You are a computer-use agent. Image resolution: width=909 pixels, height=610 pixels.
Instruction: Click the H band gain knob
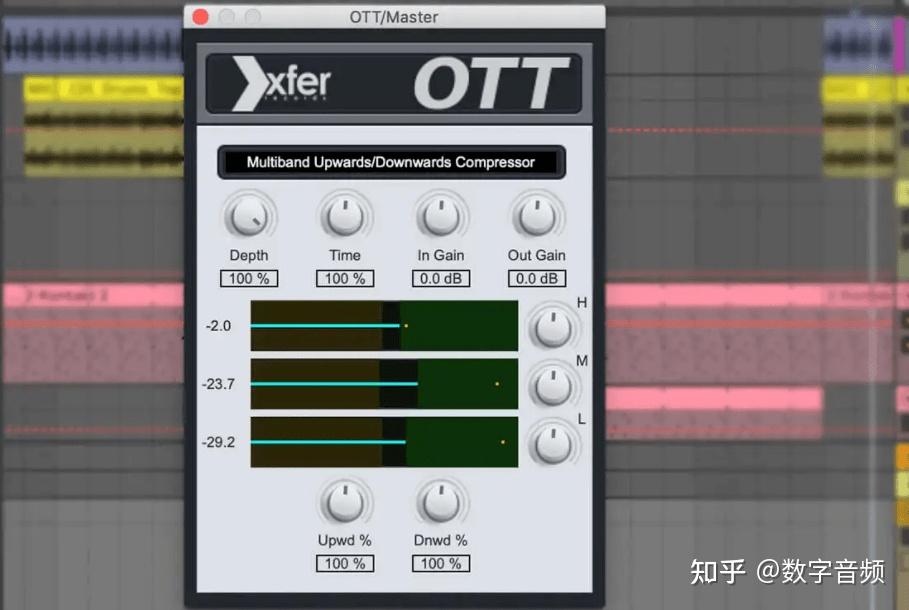tap(553, 328)
